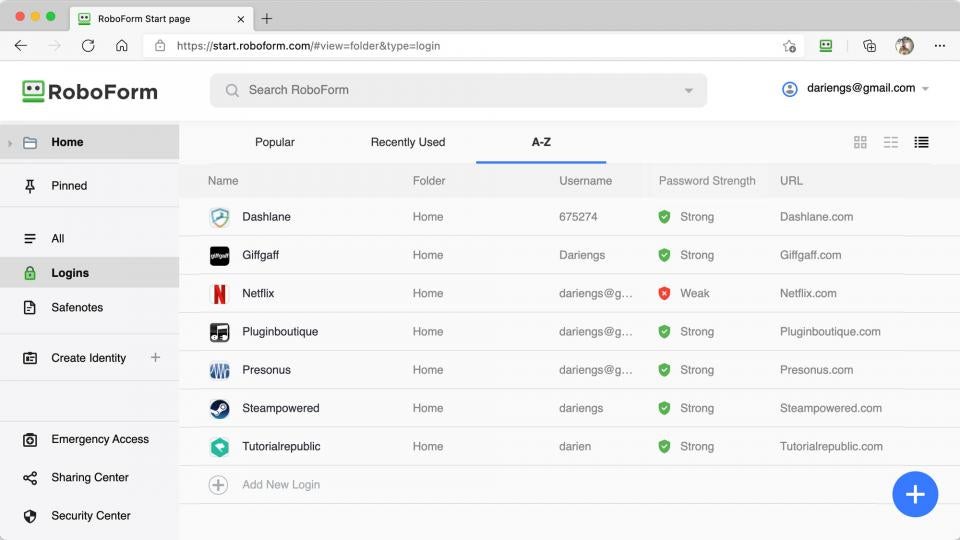Click the Add New Login text
The height and width of the screenshot is (540, 960).
tap(281, 485)
